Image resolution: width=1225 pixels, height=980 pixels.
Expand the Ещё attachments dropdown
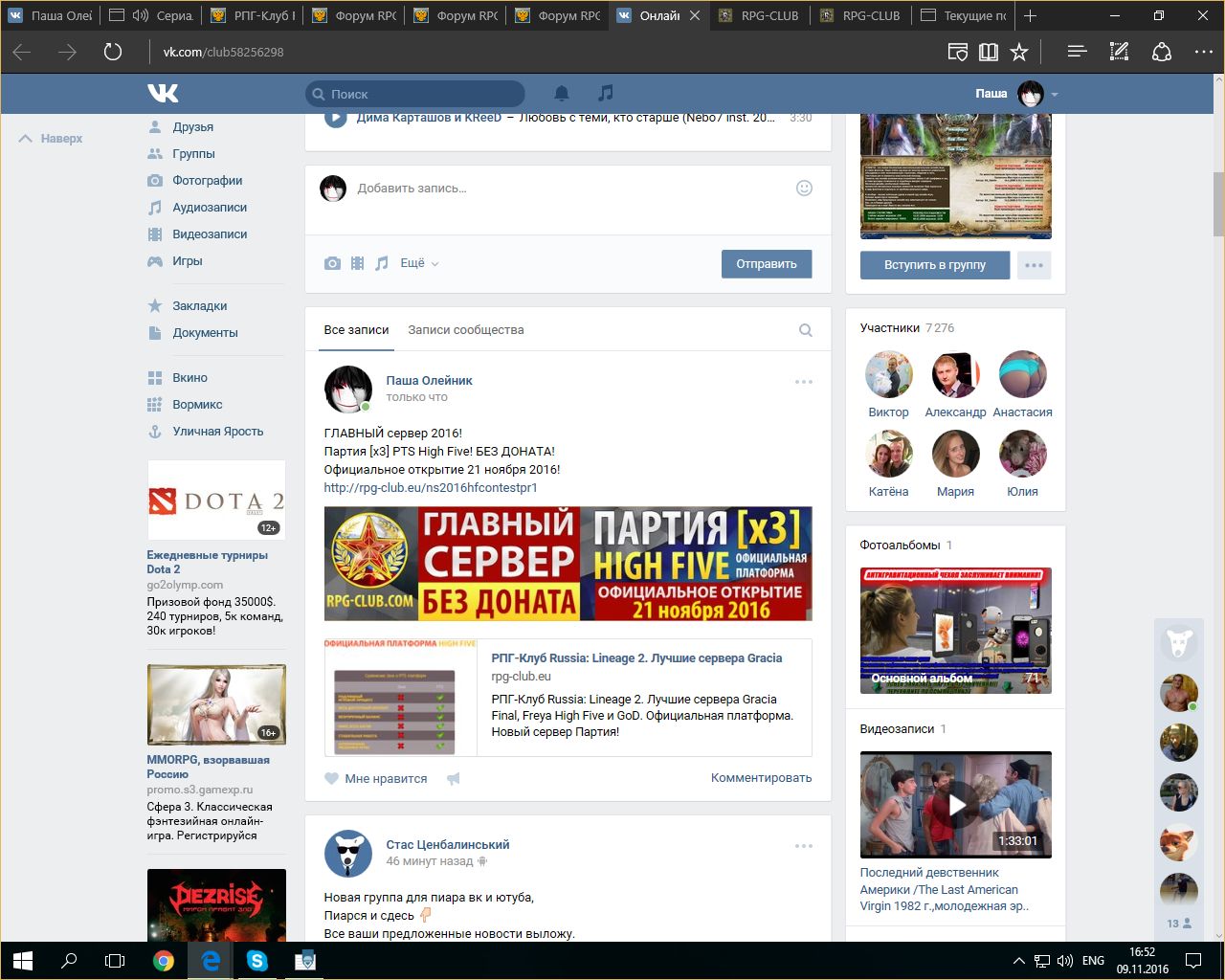pos(418,263)
